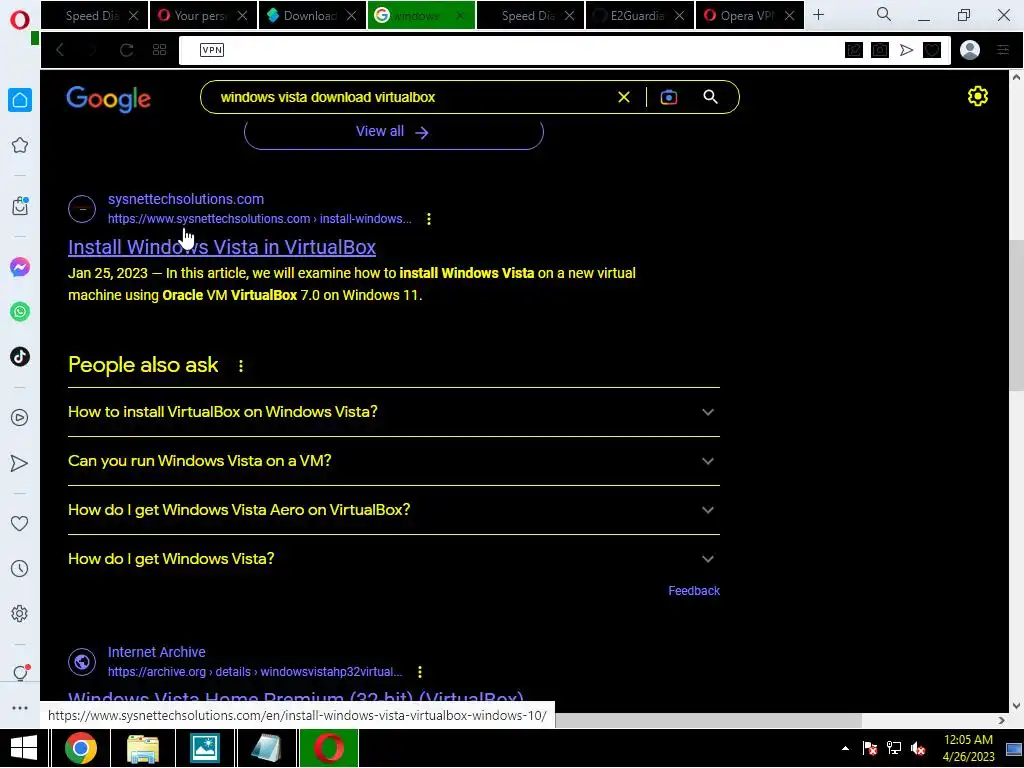1024x768 pixels.
Task: Search by image camera icon
Action: (669, 97)
